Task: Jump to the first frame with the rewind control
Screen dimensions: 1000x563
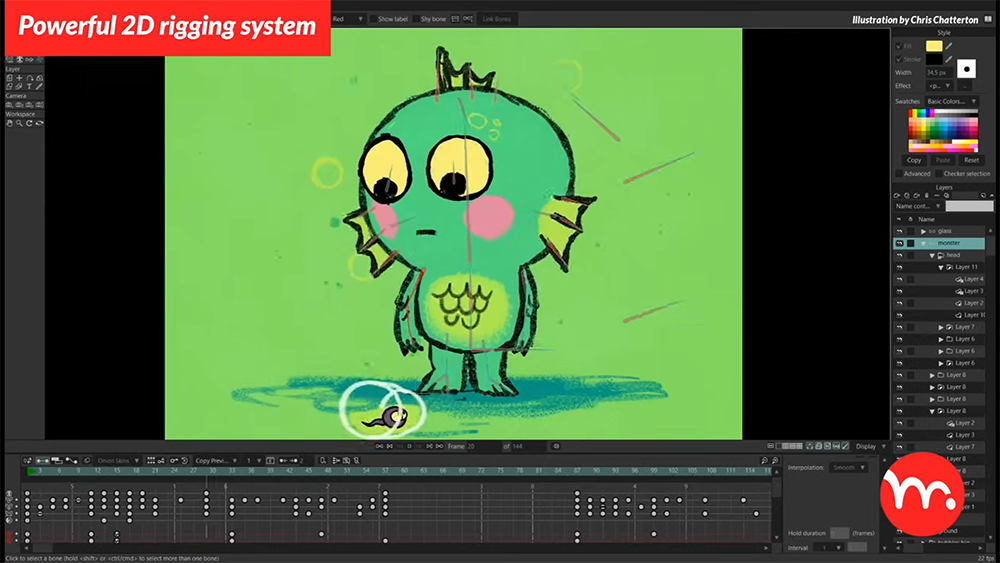Action: 379,446
